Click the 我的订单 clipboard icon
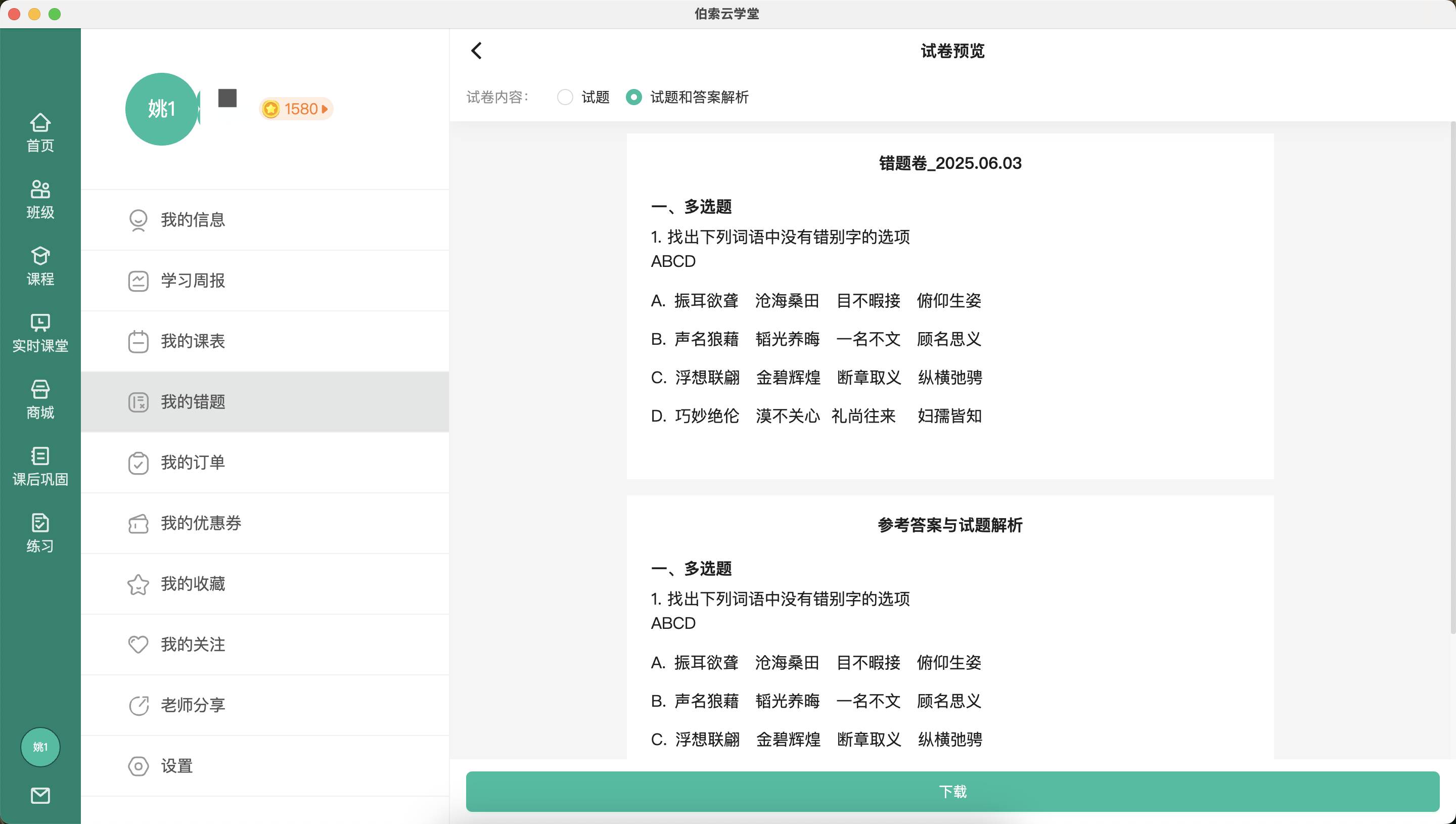This screenshot has height=824, width=1456. (x=138, y=463)
